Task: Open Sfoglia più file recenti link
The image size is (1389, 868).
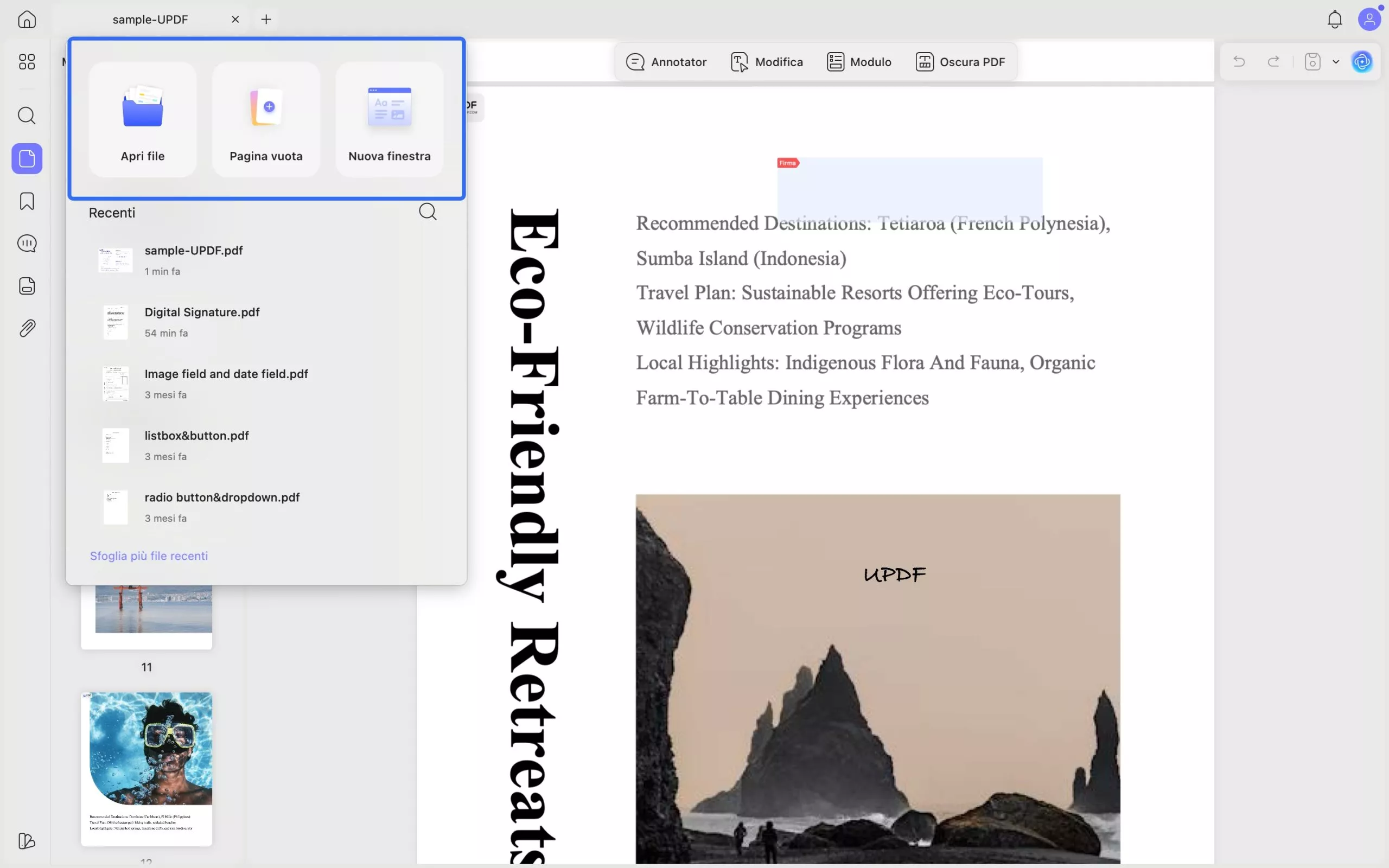Action: coord(149,556)
